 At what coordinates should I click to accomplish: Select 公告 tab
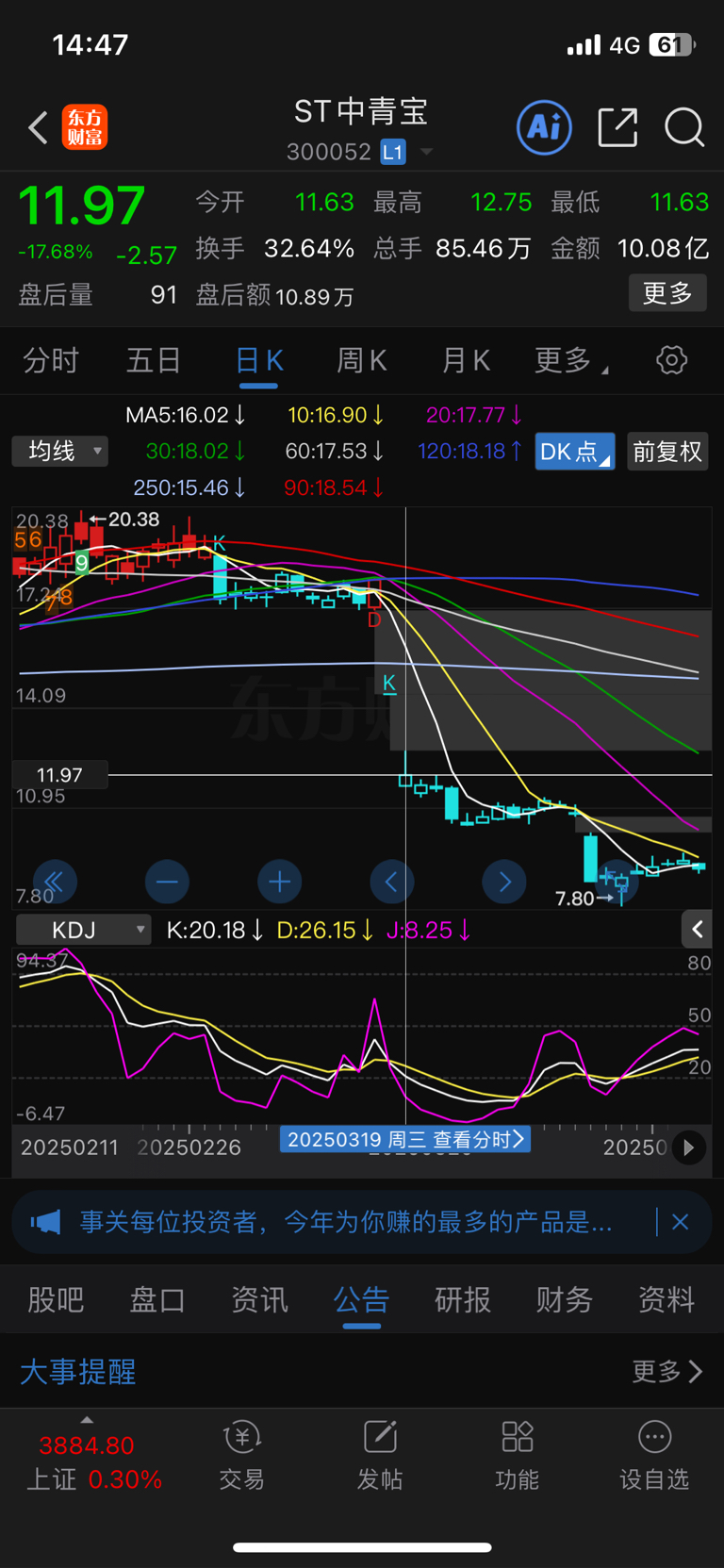(361, 1300)
